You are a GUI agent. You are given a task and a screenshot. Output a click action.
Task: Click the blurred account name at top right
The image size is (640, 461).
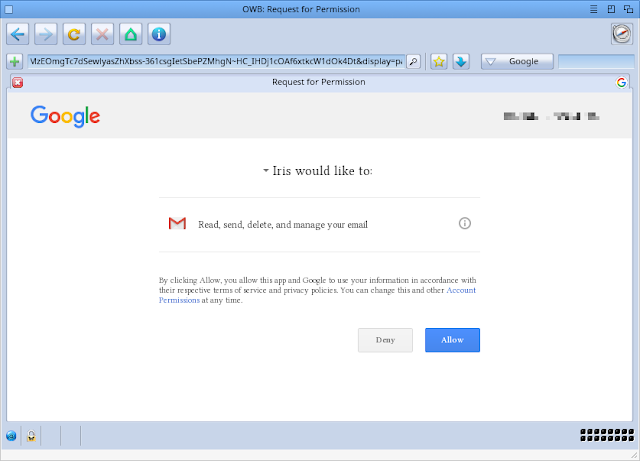551,116
